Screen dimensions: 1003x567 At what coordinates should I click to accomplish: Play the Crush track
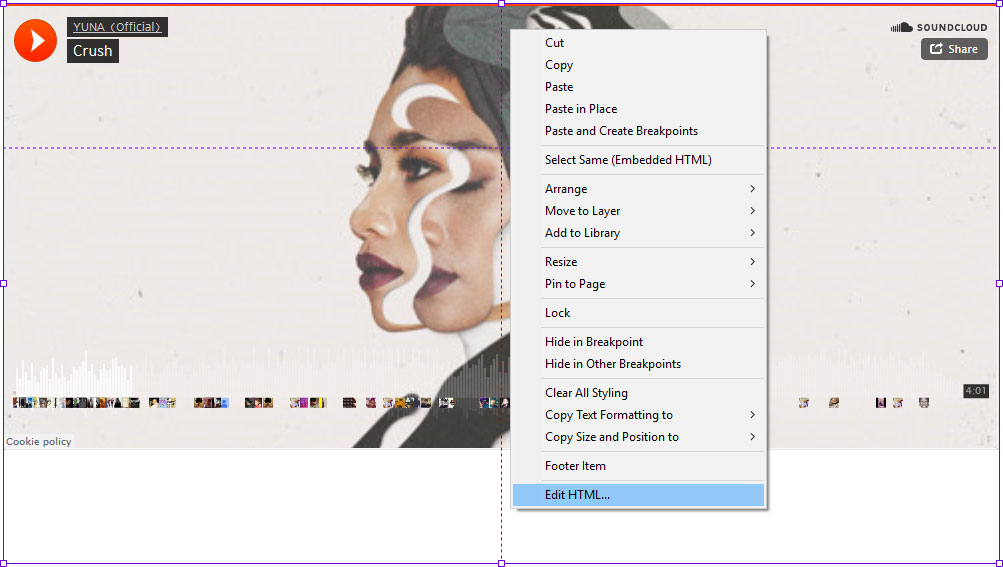click(x=35, y=40)
